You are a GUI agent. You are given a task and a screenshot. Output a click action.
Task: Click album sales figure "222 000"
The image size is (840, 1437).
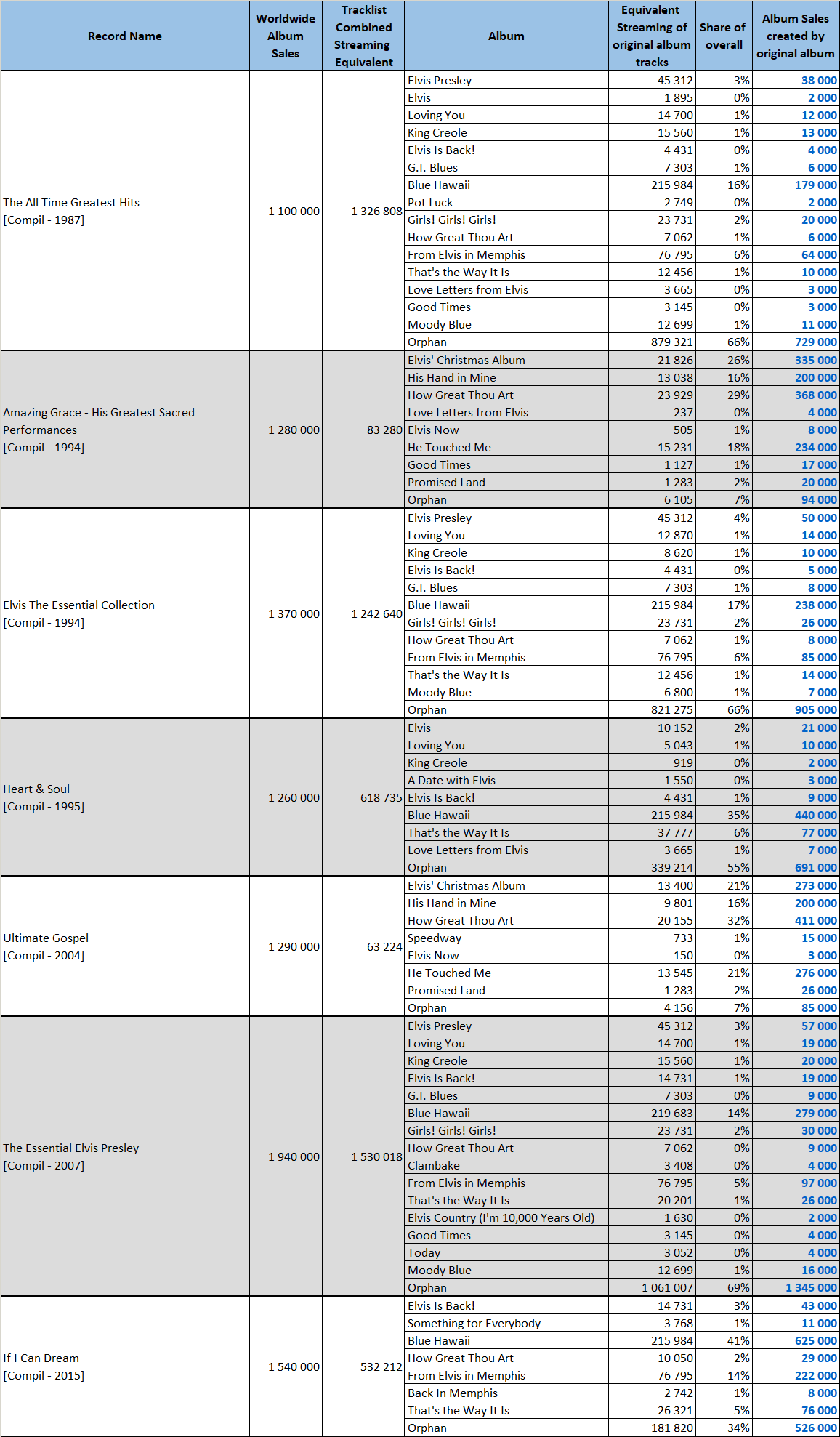click(816, 1375)
